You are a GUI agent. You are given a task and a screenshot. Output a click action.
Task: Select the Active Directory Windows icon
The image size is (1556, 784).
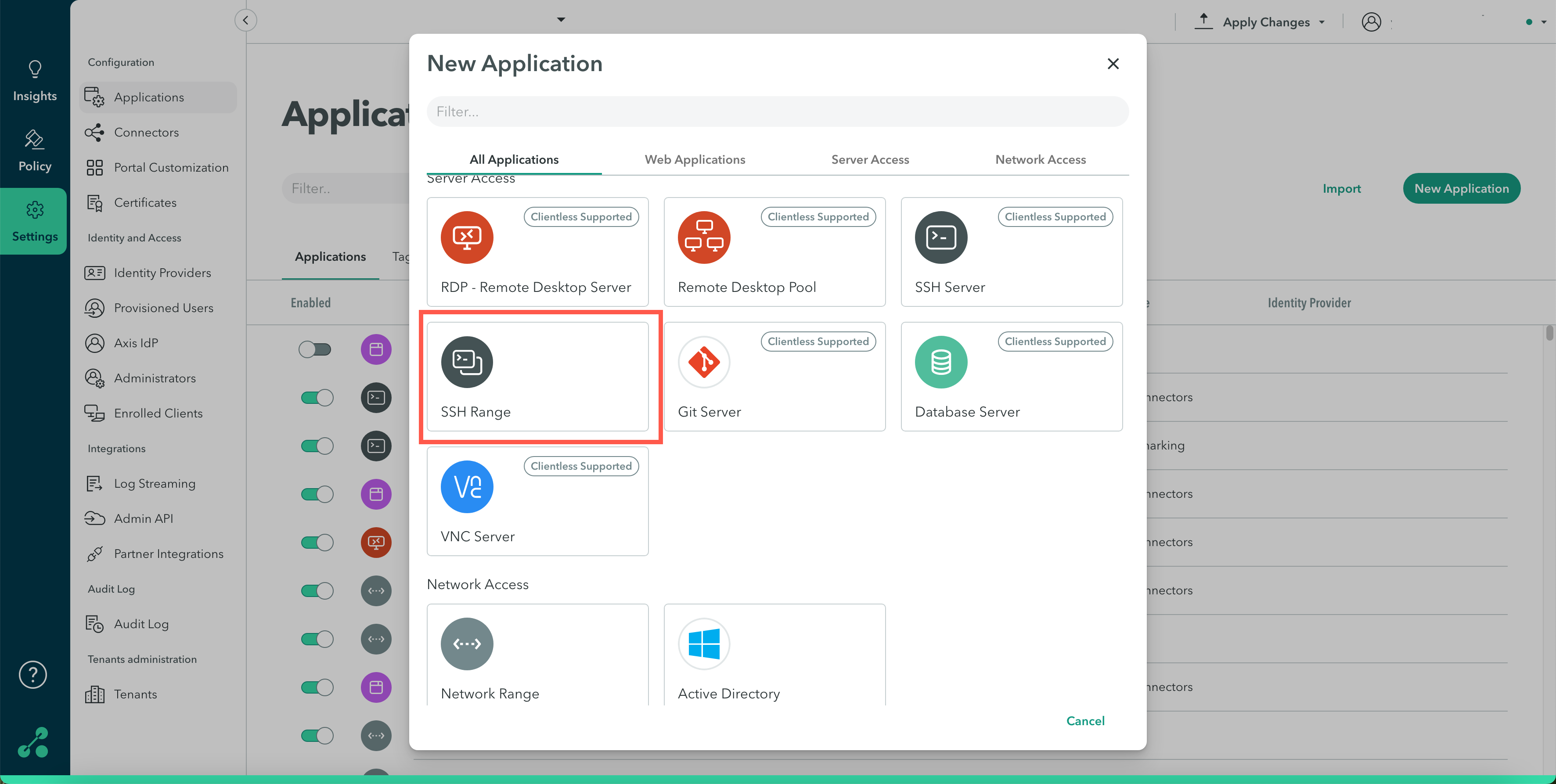(x=704, y=644)
